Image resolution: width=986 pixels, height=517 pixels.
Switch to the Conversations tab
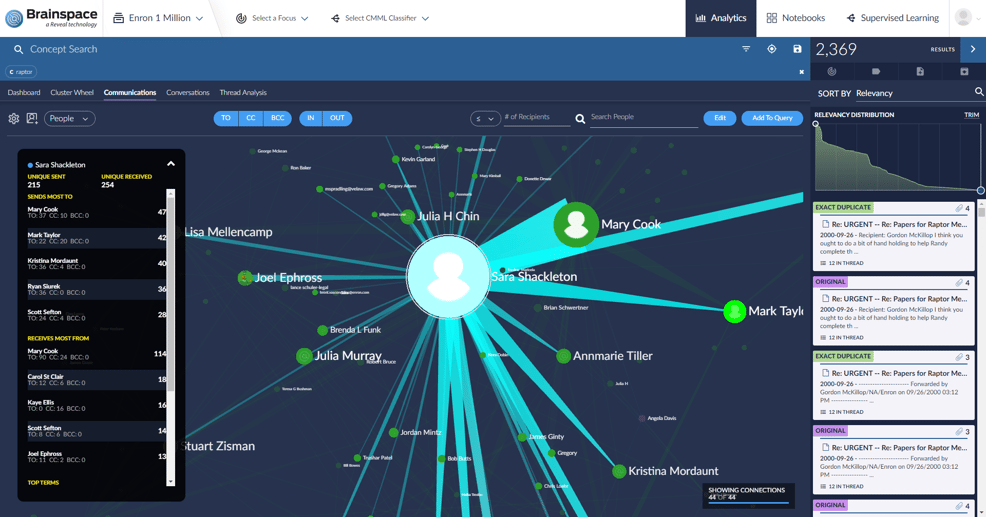click(187, 92)
